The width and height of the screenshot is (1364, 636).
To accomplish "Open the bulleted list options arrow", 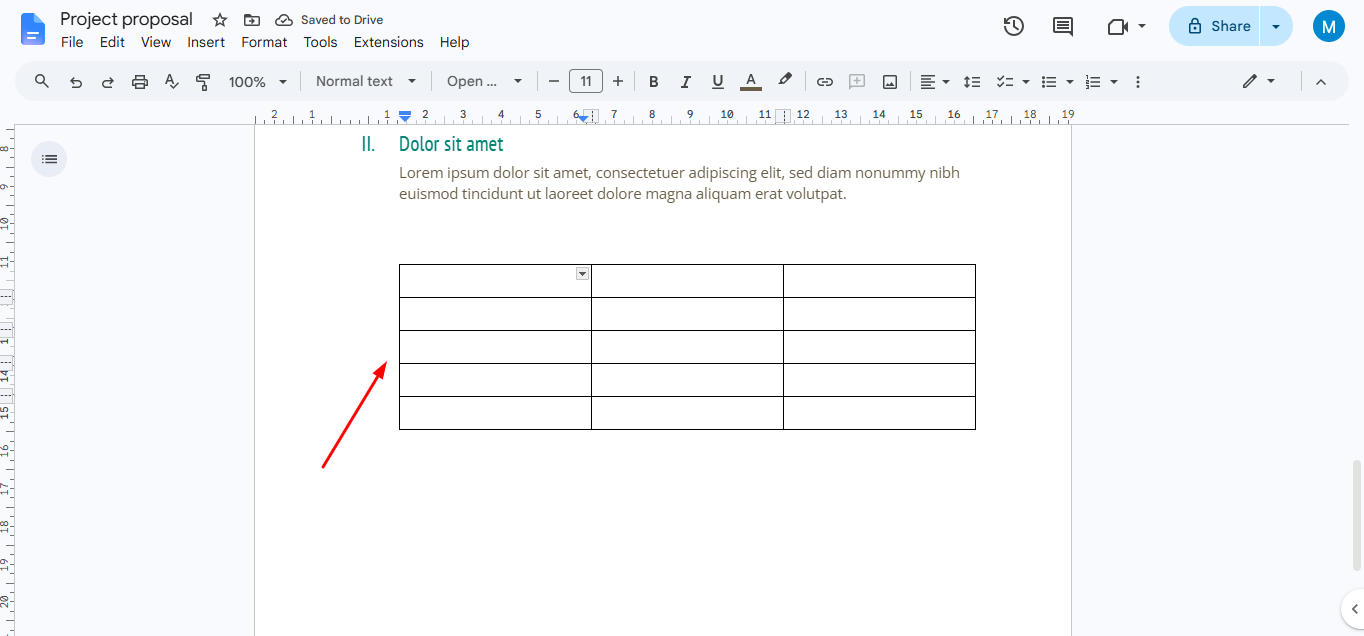I will [1070, 82].
